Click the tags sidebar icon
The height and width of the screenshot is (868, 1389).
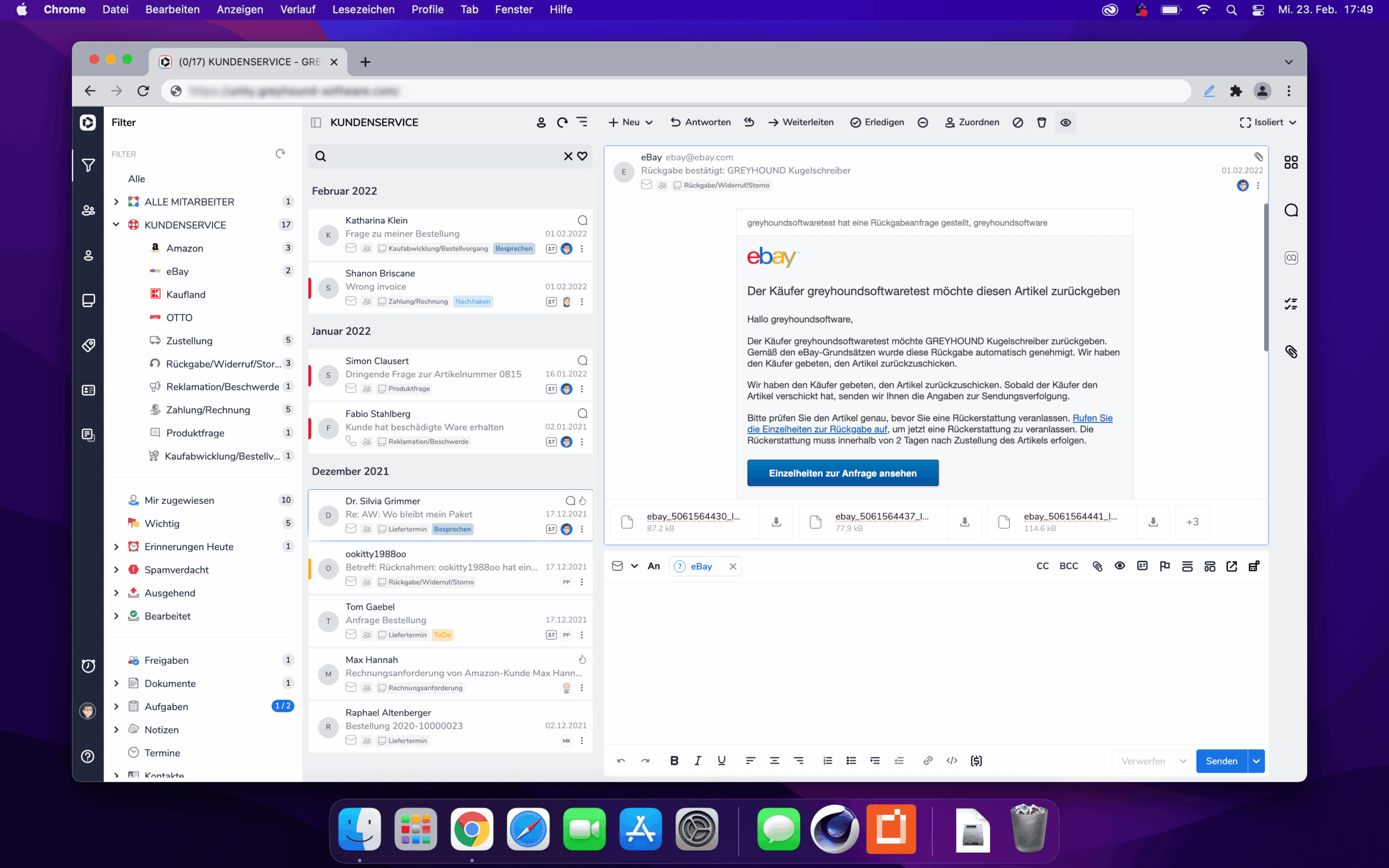88,345
